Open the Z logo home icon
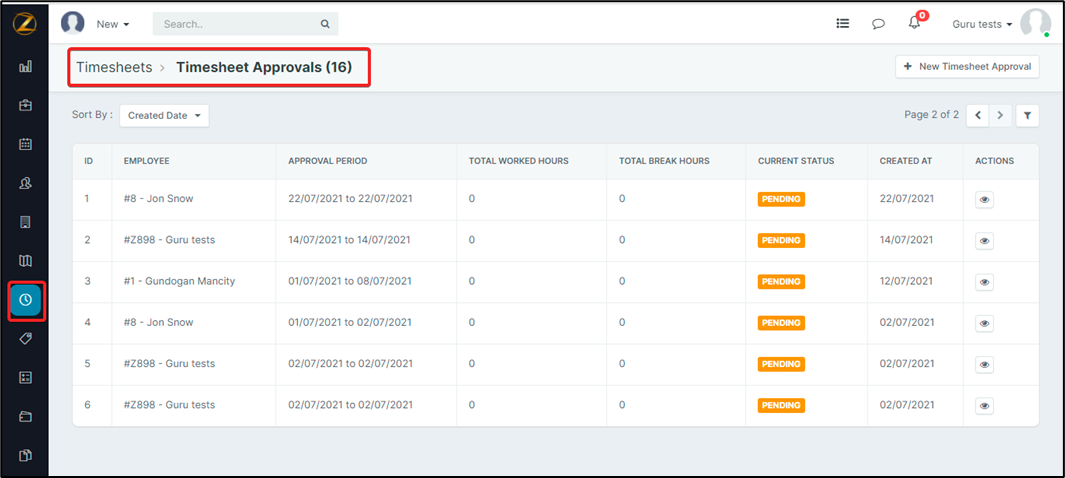The image size is (1065, 478). click(25, 23)
